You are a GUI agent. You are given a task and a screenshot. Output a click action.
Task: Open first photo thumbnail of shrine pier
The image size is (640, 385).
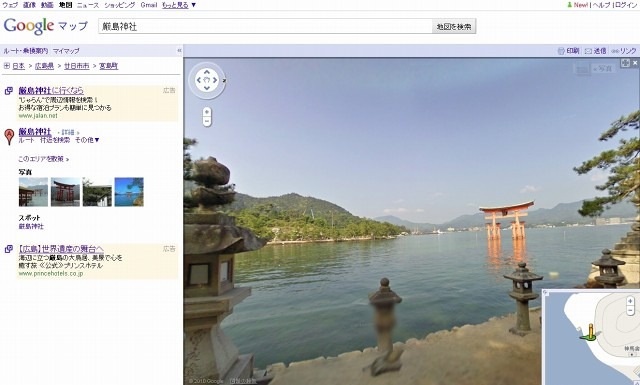click(33, 192)
